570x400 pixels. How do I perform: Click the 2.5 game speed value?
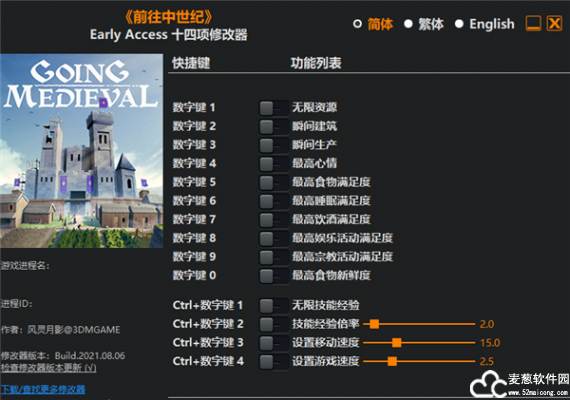(x=487, y=361)
